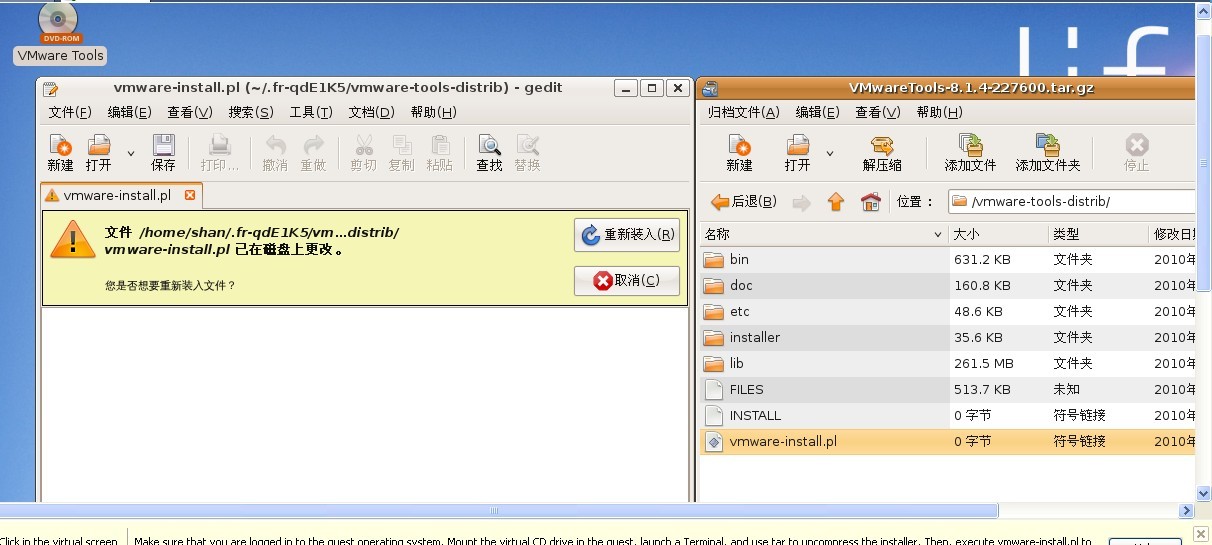Click the Open archive icon in the archive manager
This screenshot has height=545, width=1212.
[x=797, y=153]
